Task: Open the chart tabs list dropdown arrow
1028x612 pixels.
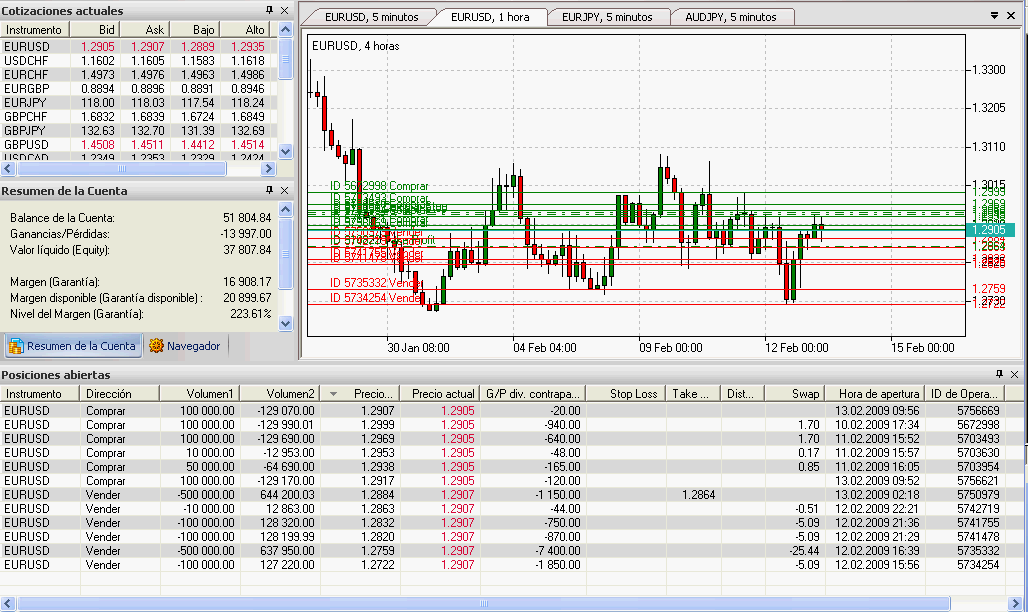Action: pyautogui.click(x=995, y=16)
